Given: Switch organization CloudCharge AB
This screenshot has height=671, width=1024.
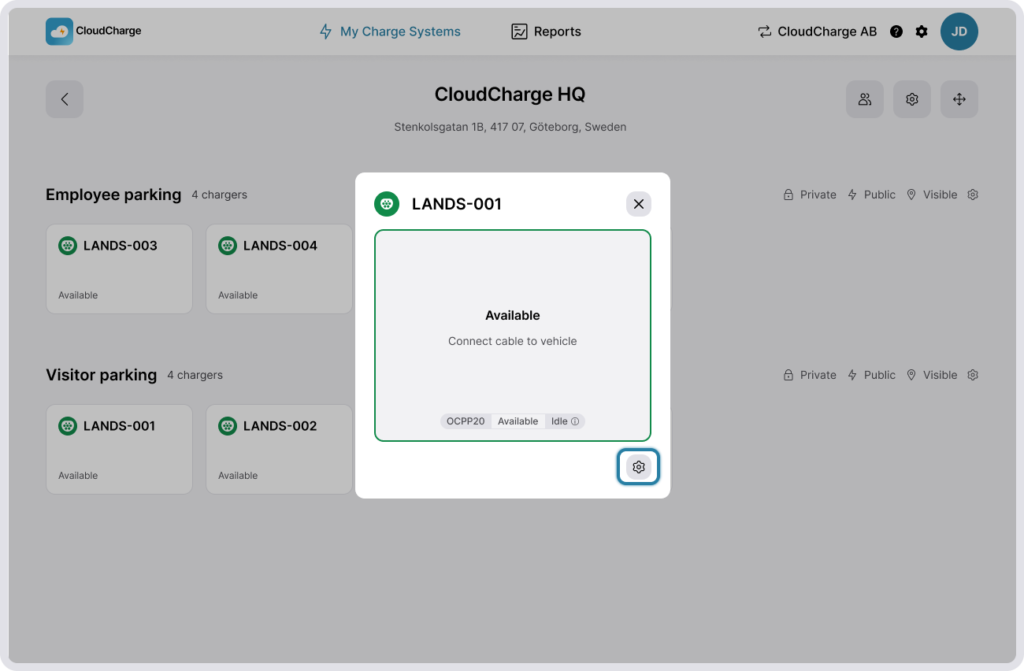Looking at the screenshot, I should [x=817, y=31].
